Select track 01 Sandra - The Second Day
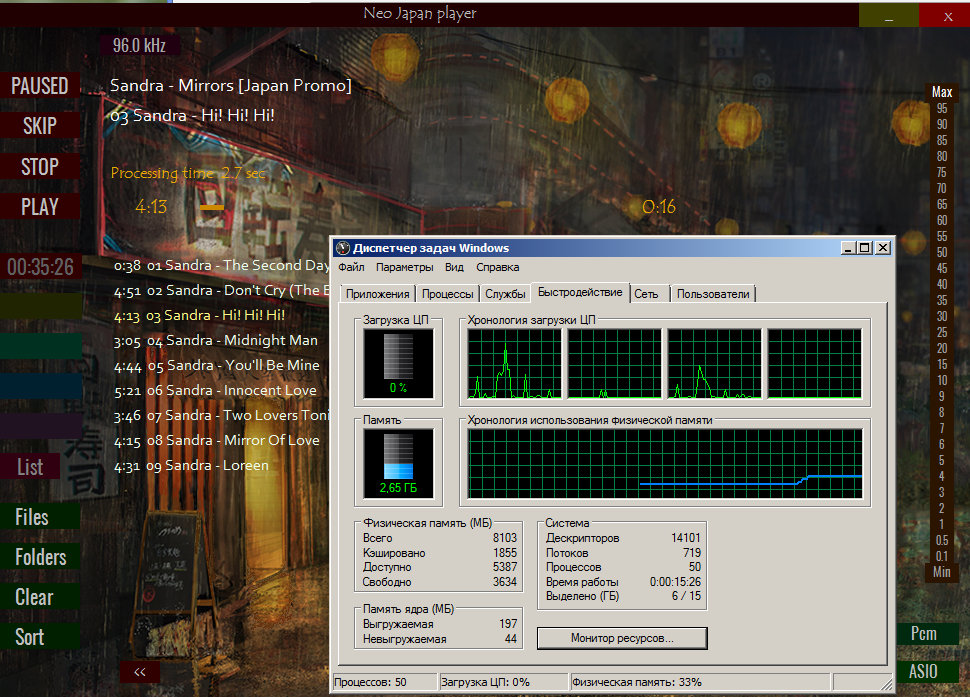The image size is (970, 697). 221,265
